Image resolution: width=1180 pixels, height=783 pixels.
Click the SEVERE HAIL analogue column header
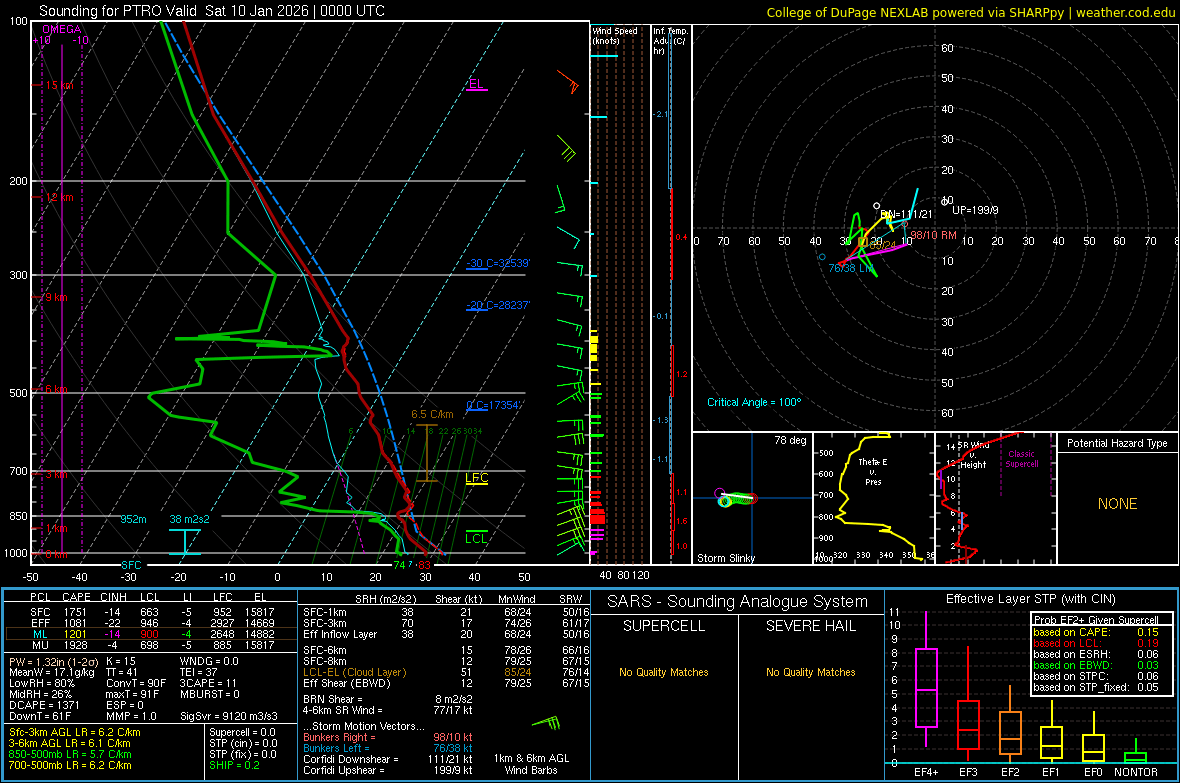click(810, 626)
